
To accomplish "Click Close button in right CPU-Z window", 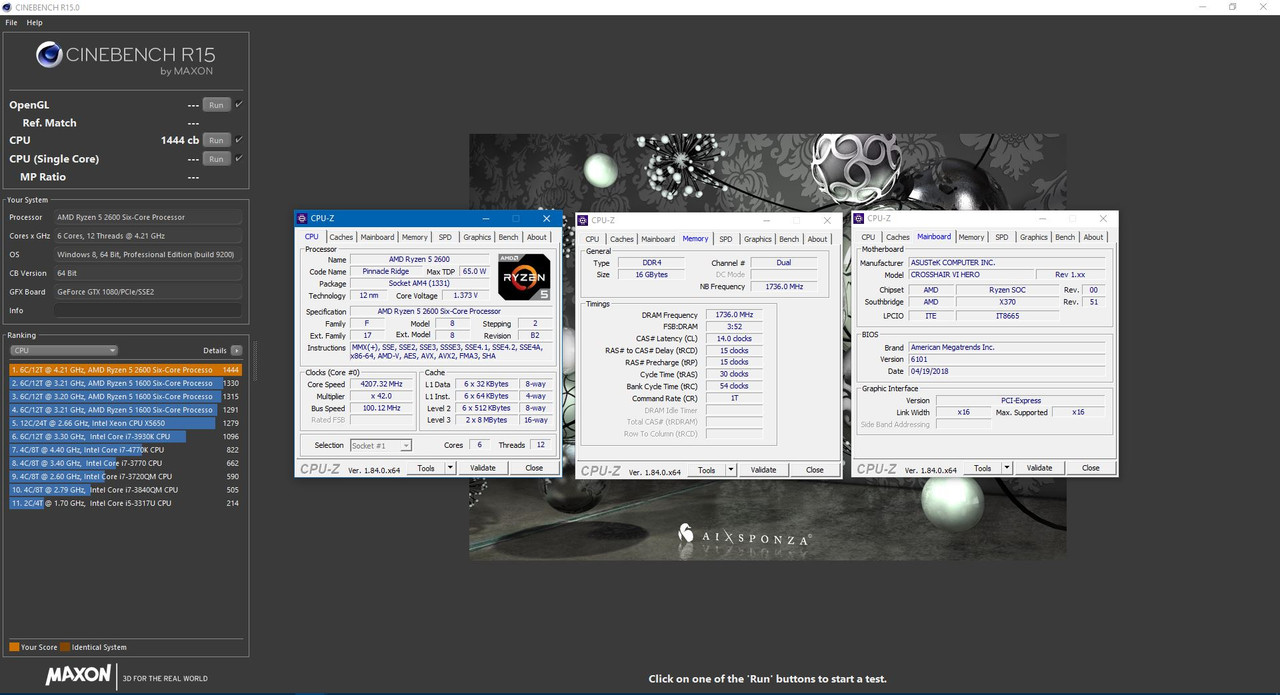I will click(x=1091, y=468).
